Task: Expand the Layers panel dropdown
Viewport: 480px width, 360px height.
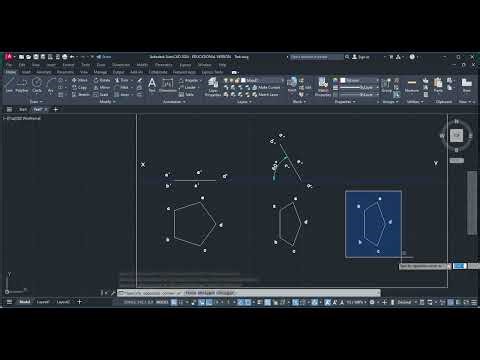Action: tap(244, 102)
